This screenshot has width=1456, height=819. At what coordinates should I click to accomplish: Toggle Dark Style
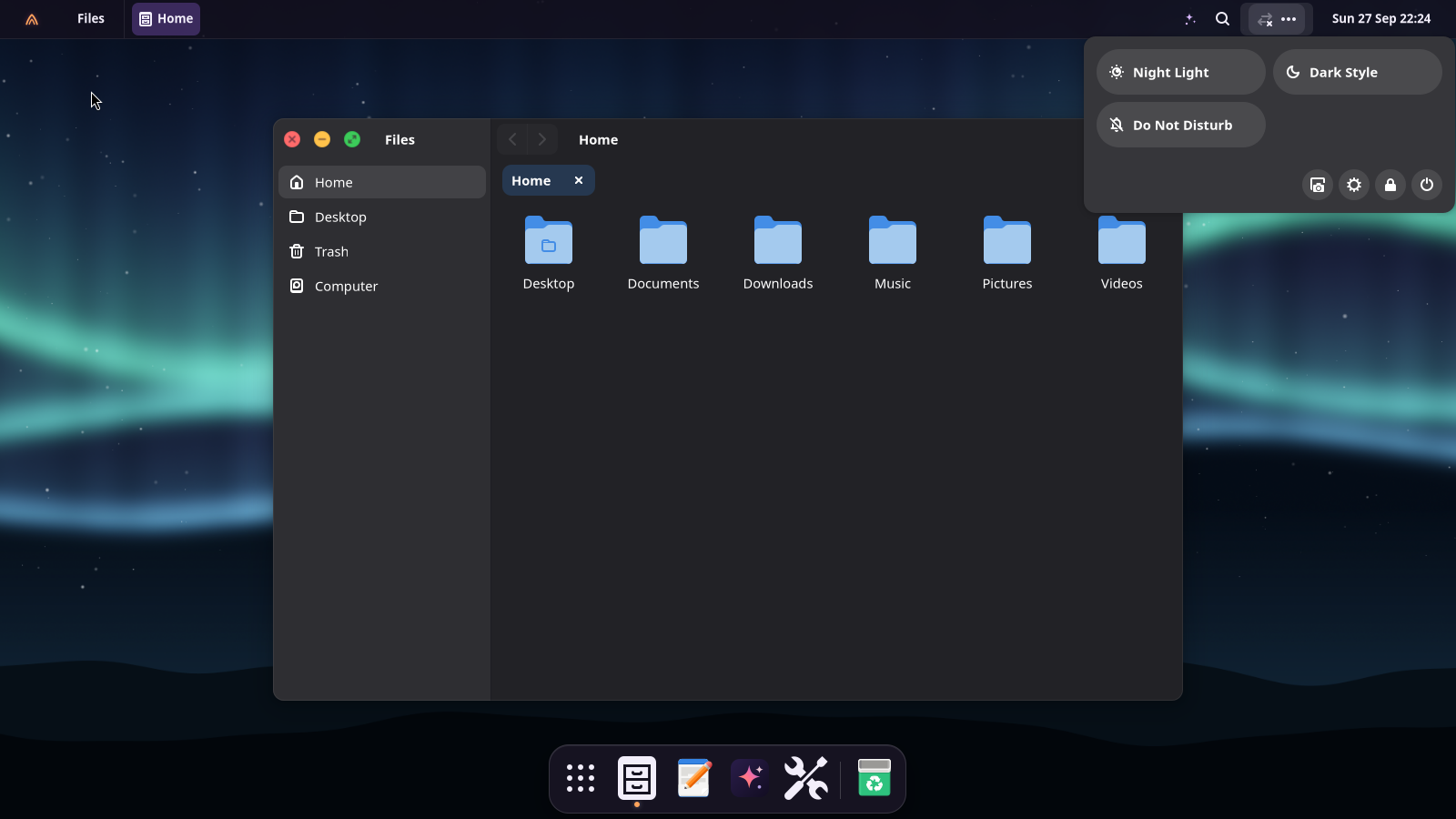(1358, 72)
